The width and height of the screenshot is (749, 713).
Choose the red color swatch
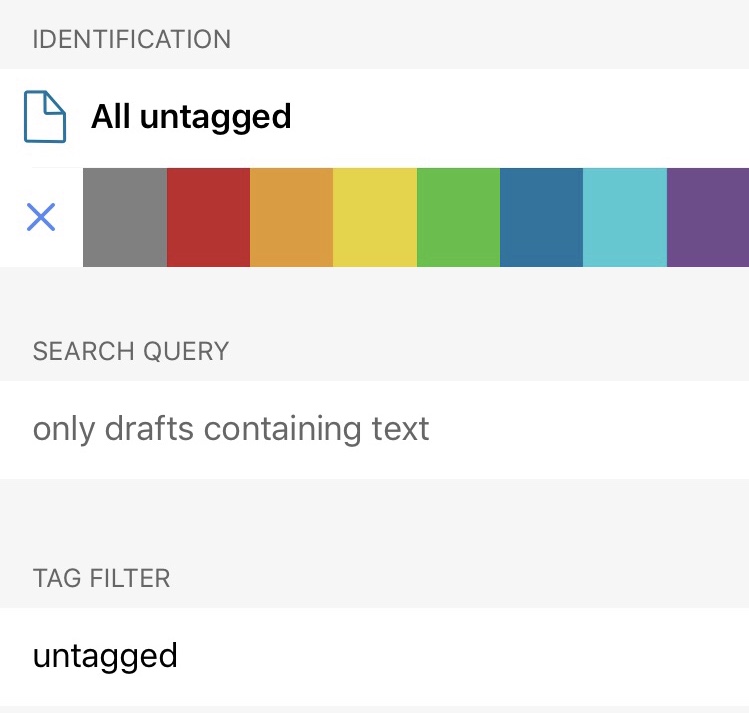208,217
